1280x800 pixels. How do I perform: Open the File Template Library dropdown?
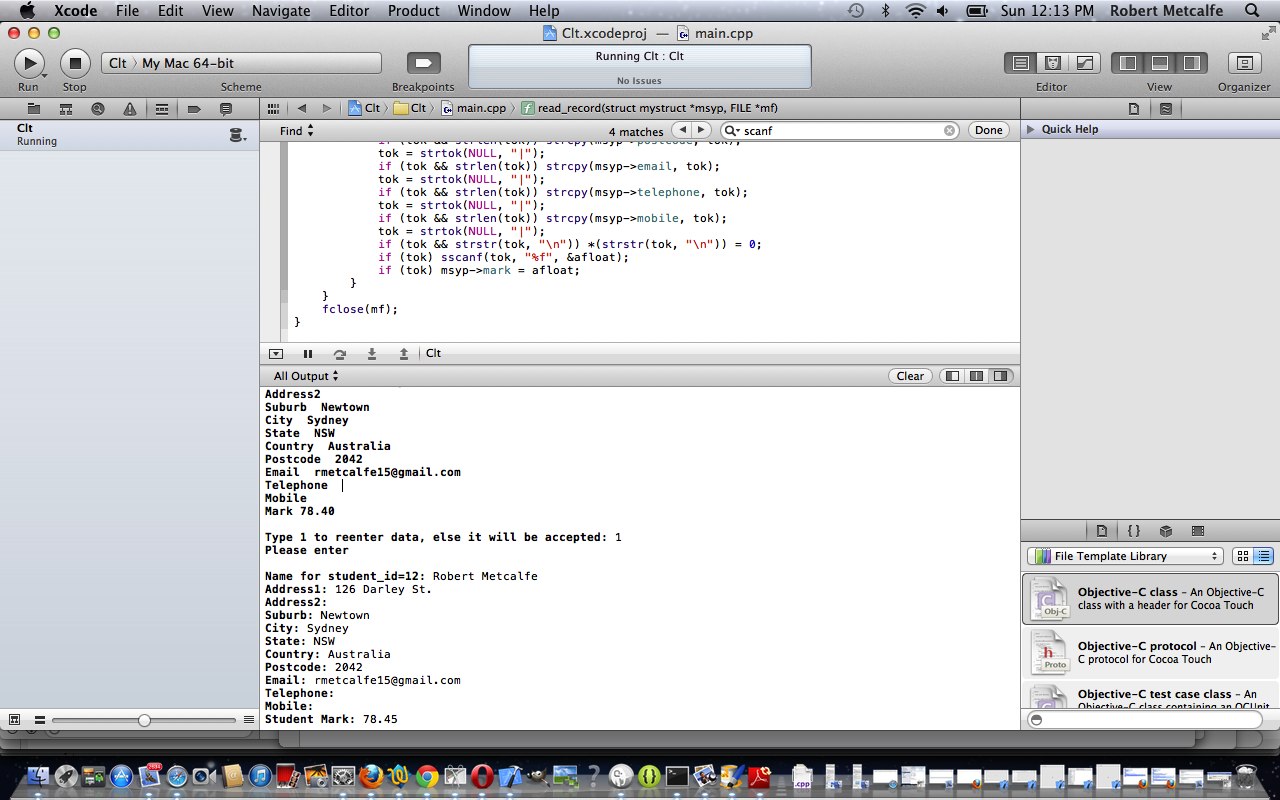pos(1125,556)
